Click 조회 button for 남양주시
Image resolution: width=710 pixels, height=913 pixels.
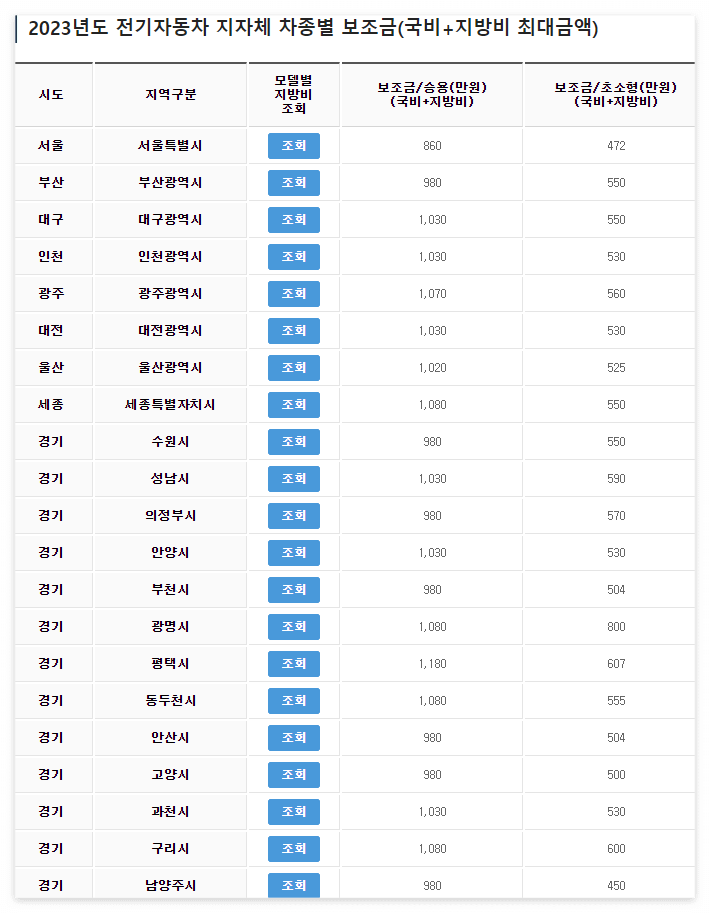tap(294, 885)
